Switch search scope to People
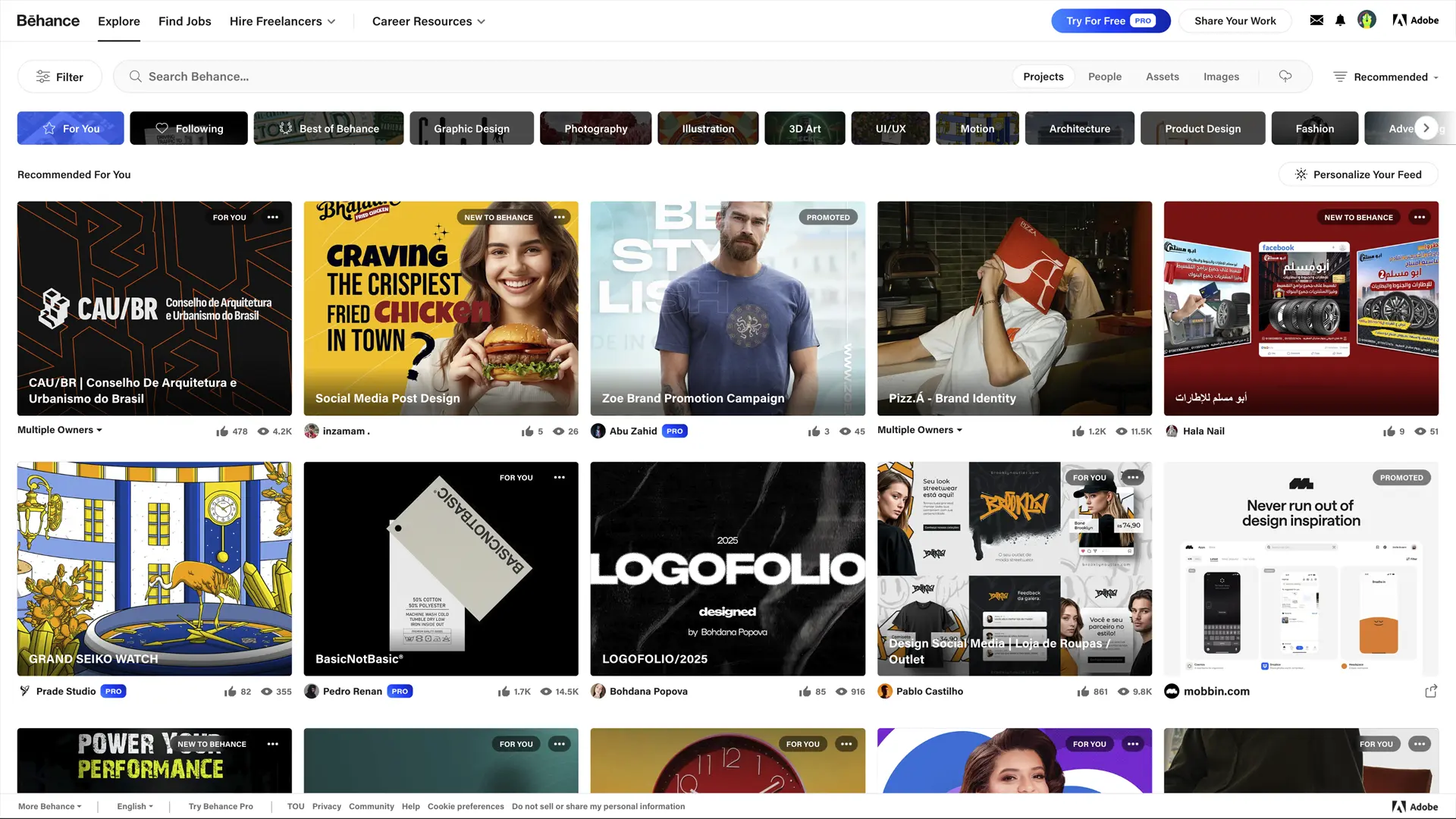Viewport: 1456px width, 819px height. click(x=1104, y=77)
